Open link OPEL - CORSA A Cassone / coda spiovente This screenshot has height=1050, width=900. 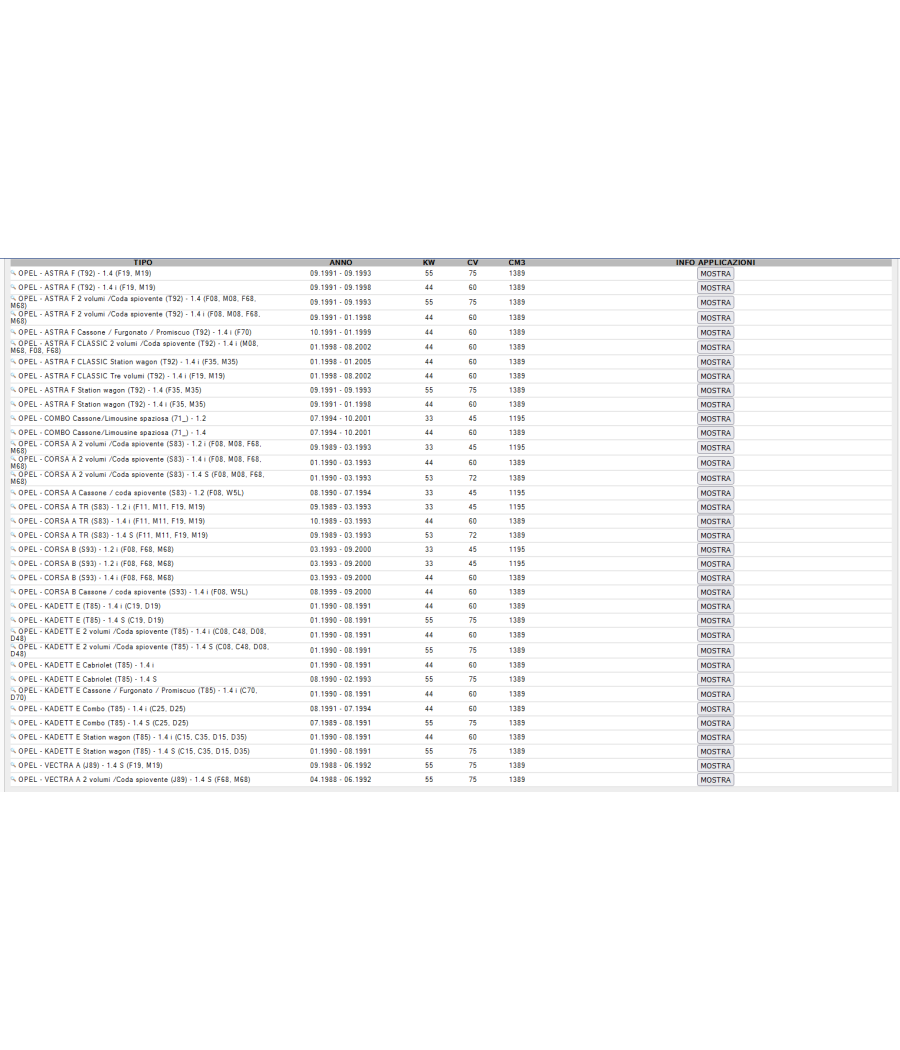click(131, 493)
